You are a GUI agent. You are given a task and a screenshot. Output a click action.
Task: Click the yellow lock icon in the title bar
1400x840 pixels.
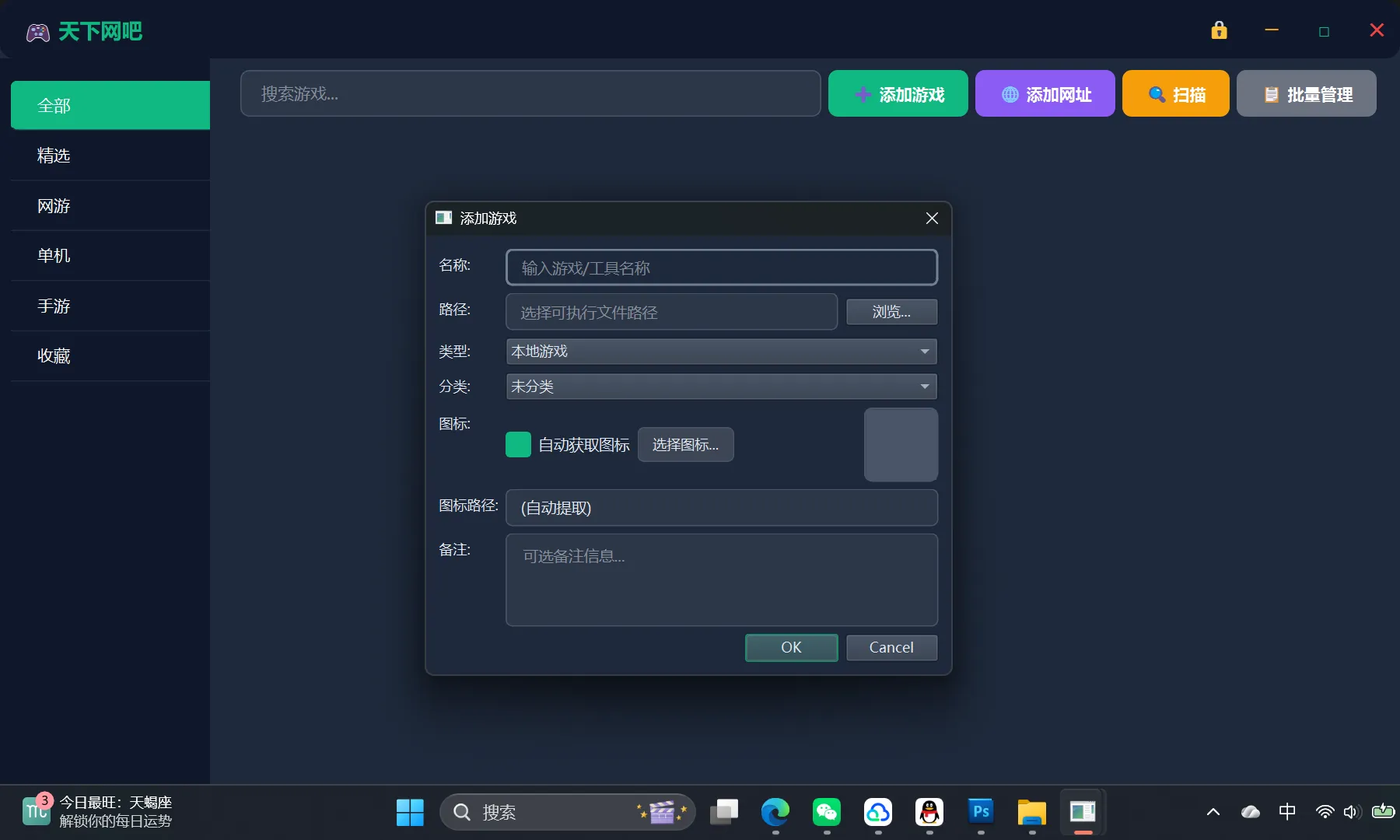1218,30
